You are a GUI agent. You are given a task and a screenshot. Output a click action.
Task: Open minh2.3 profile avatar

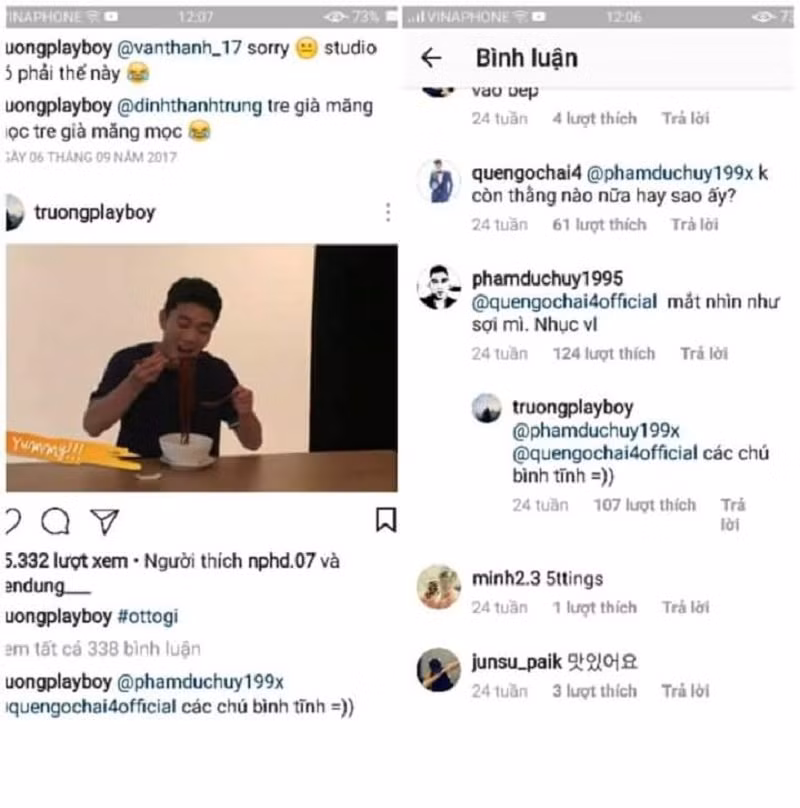tap(438, 587)
